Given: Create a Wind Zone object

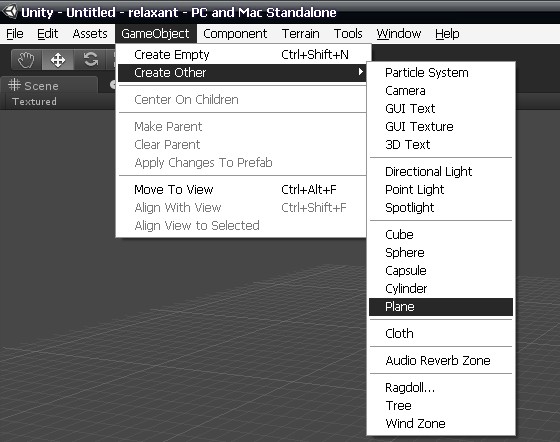Looking at the screenshot, I should (x=441, y=424).
